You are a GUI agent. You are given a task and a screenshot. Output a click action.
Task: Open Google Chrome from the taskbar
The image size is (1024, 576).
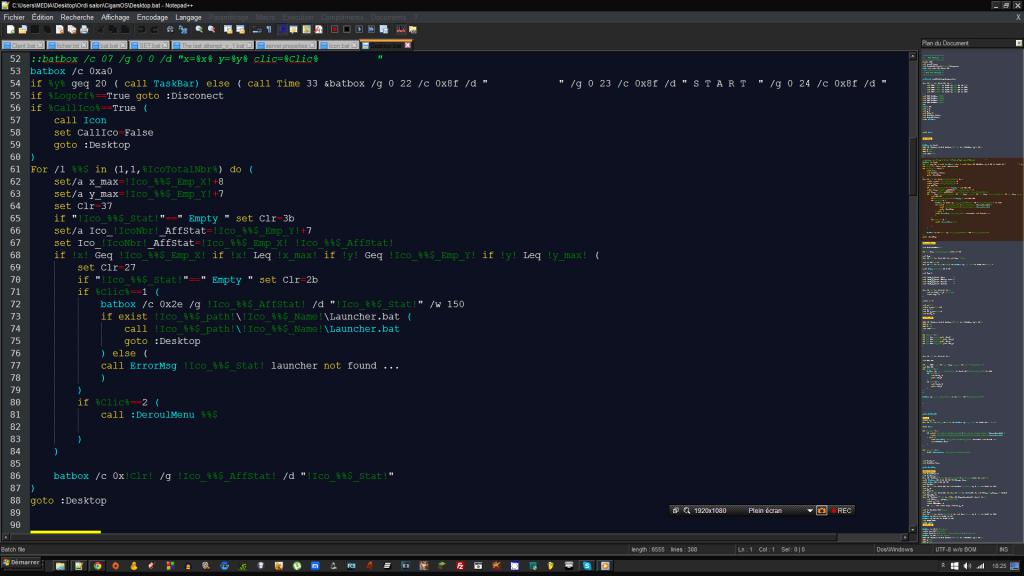coord(97,566)
